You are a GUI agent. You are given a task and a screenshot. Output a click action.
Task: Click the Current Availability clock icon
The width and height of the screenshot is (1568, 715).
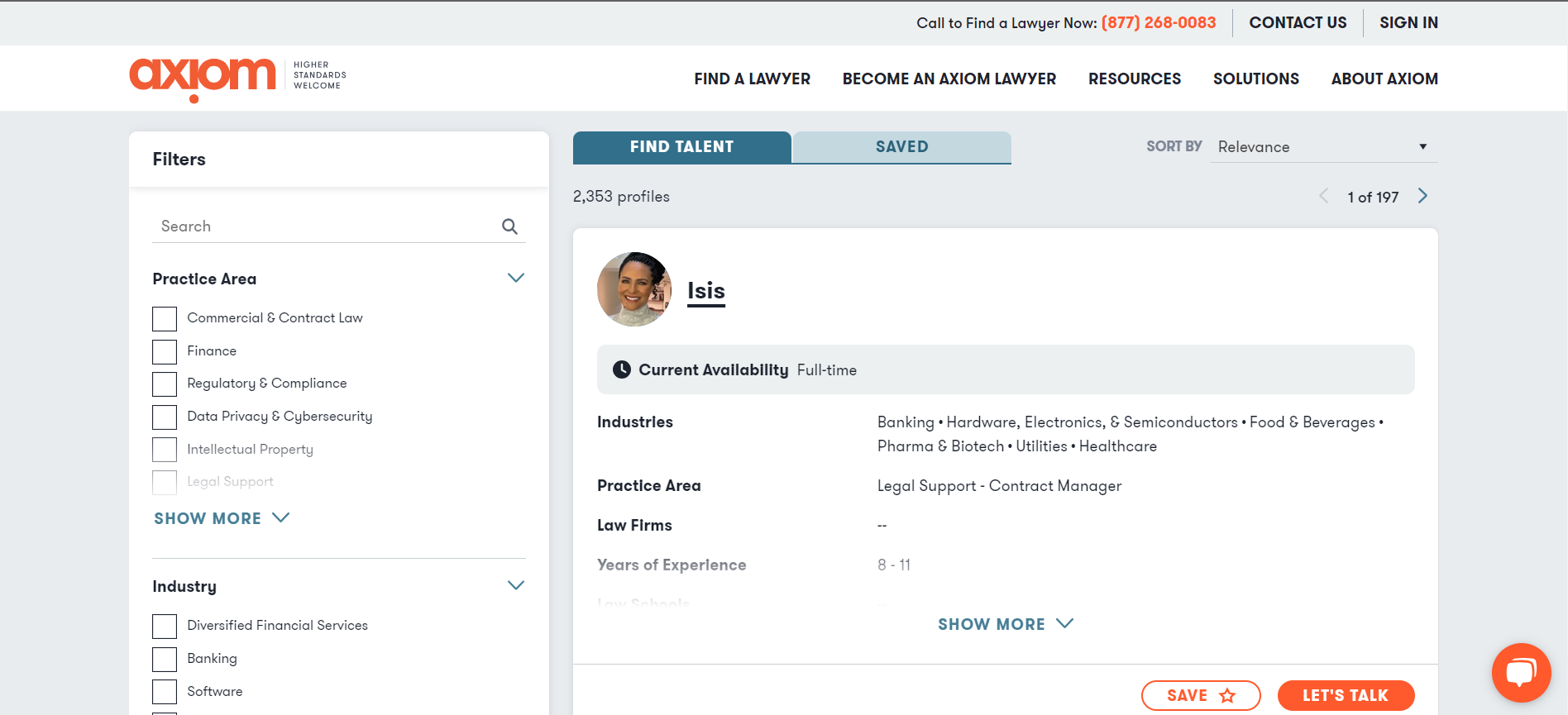coord(621,369)
